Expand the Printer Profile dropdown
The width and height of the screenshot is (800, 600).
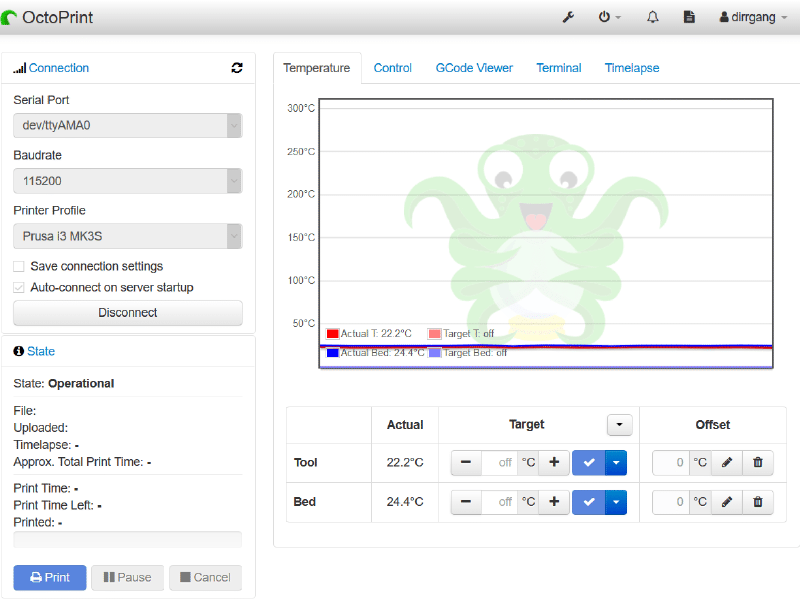coord(128,236)
